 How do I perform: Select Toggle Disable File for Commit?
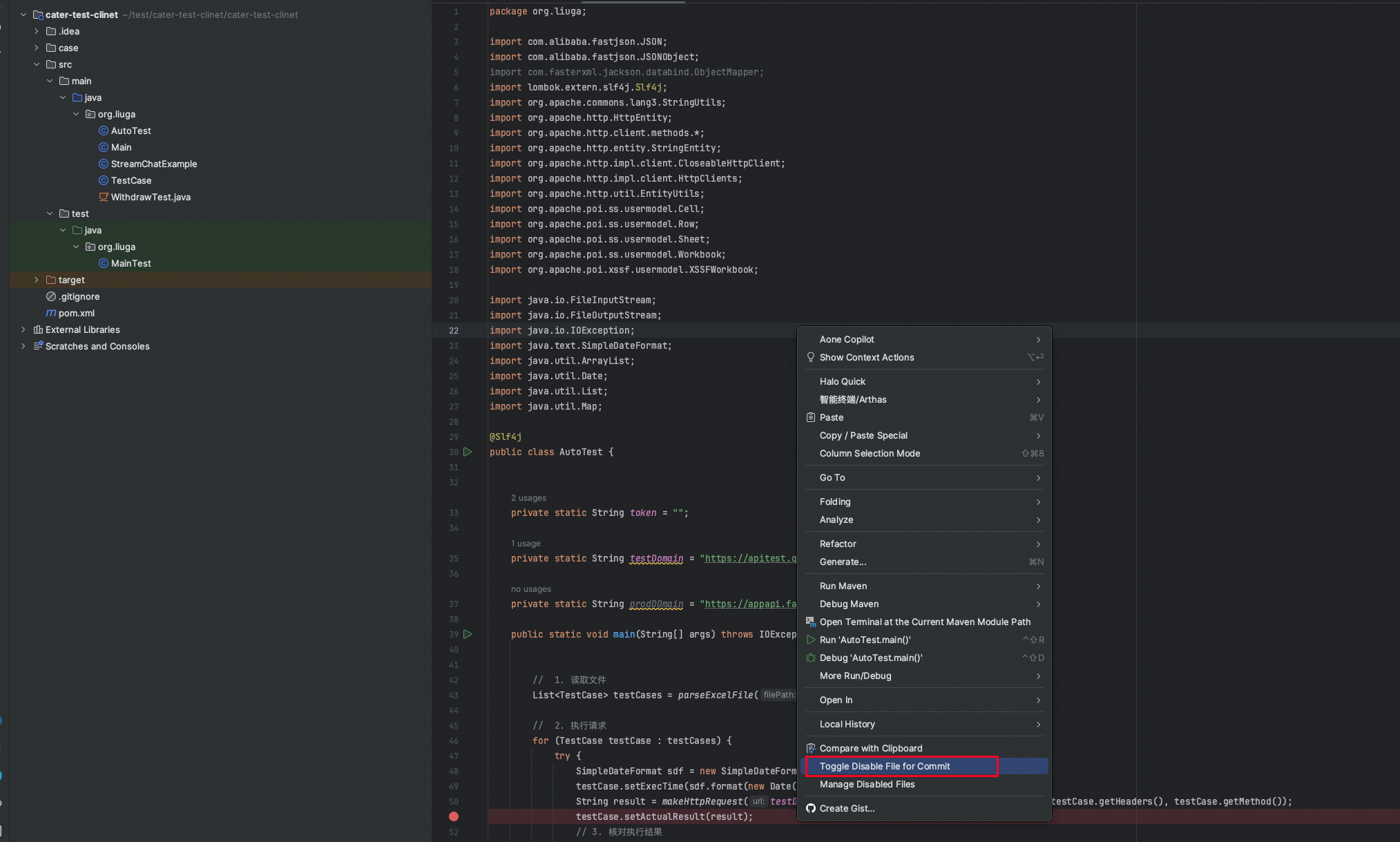point(885,766)
